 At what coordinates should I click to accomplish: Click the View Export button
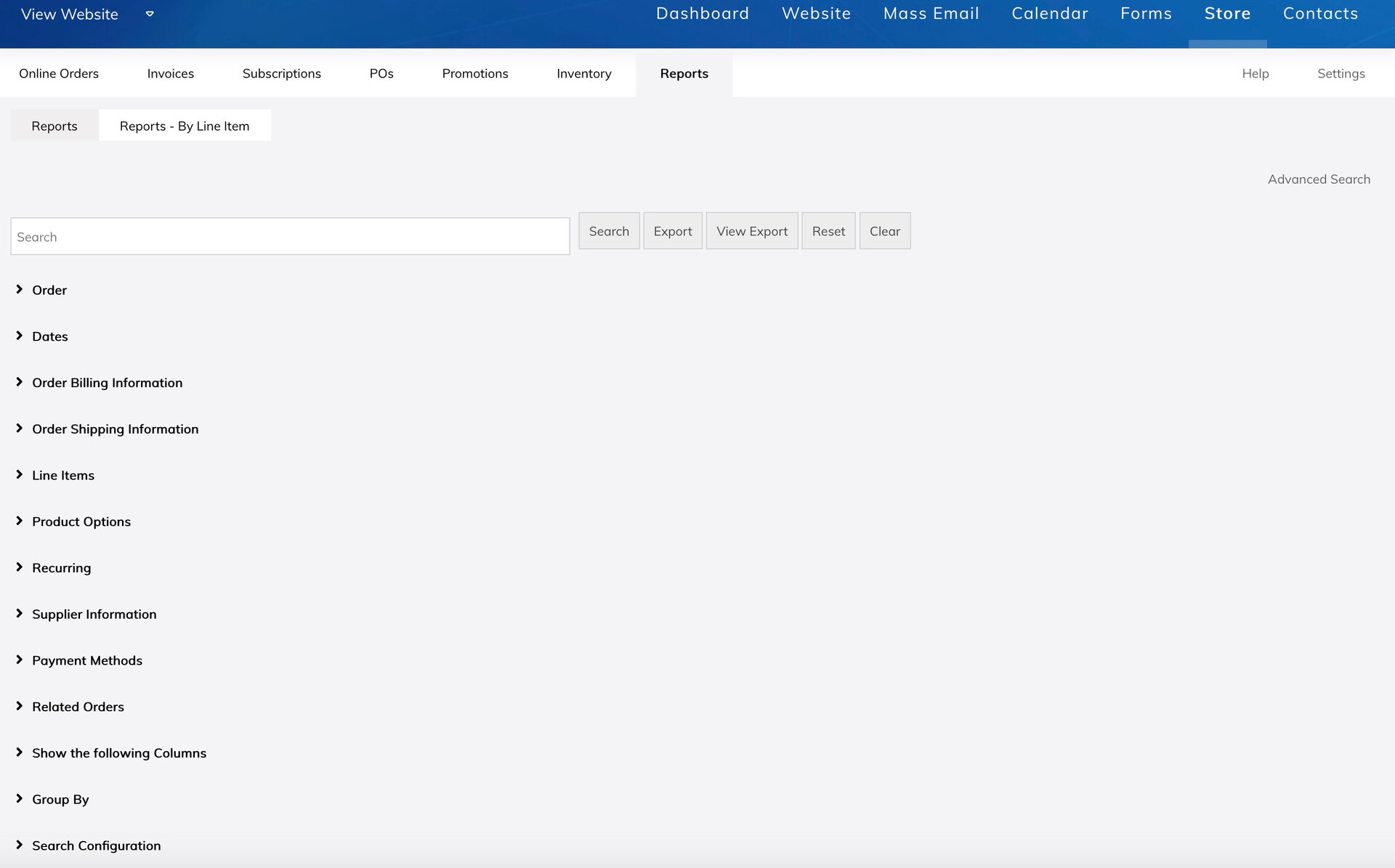coord(752,231)
